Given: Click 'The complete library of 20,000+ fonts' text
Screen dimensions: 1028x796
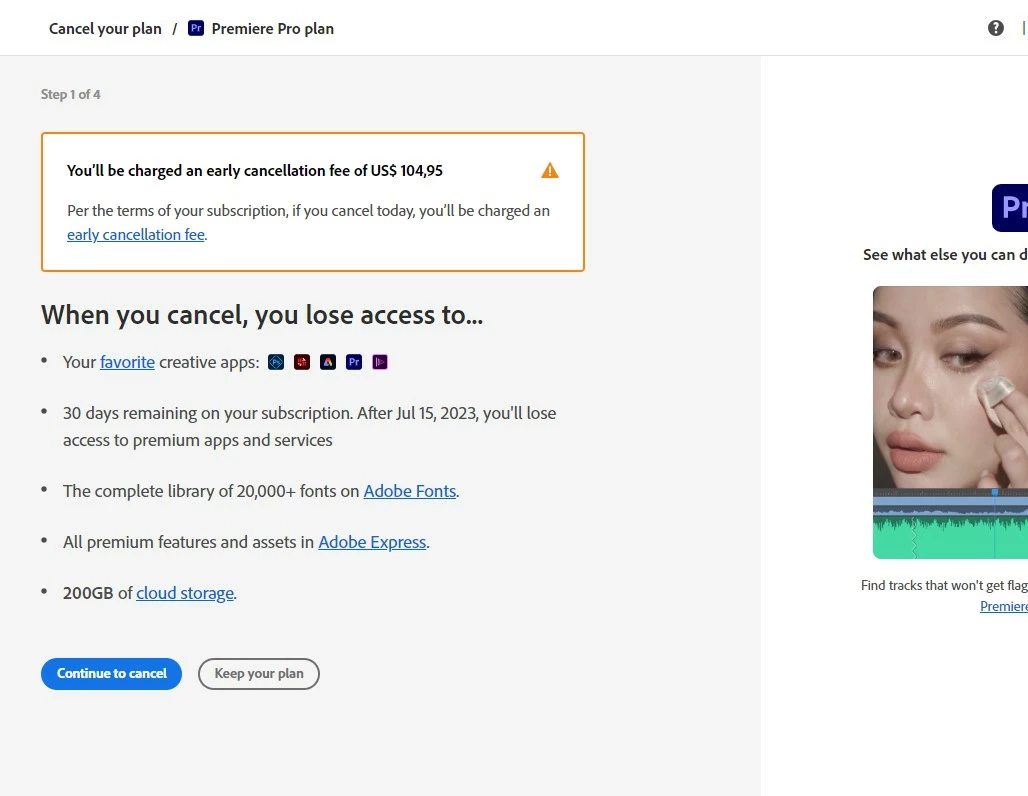Looking at the screenshot, I should [211, 491].
